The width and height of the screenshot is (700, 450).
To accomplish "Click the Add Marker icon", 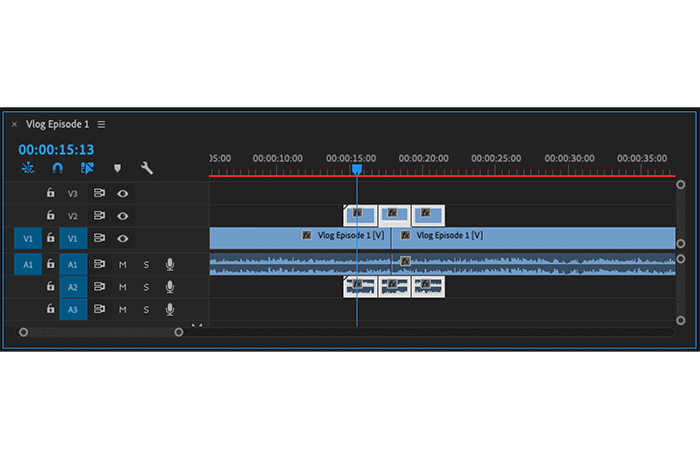I will (117, 168).
